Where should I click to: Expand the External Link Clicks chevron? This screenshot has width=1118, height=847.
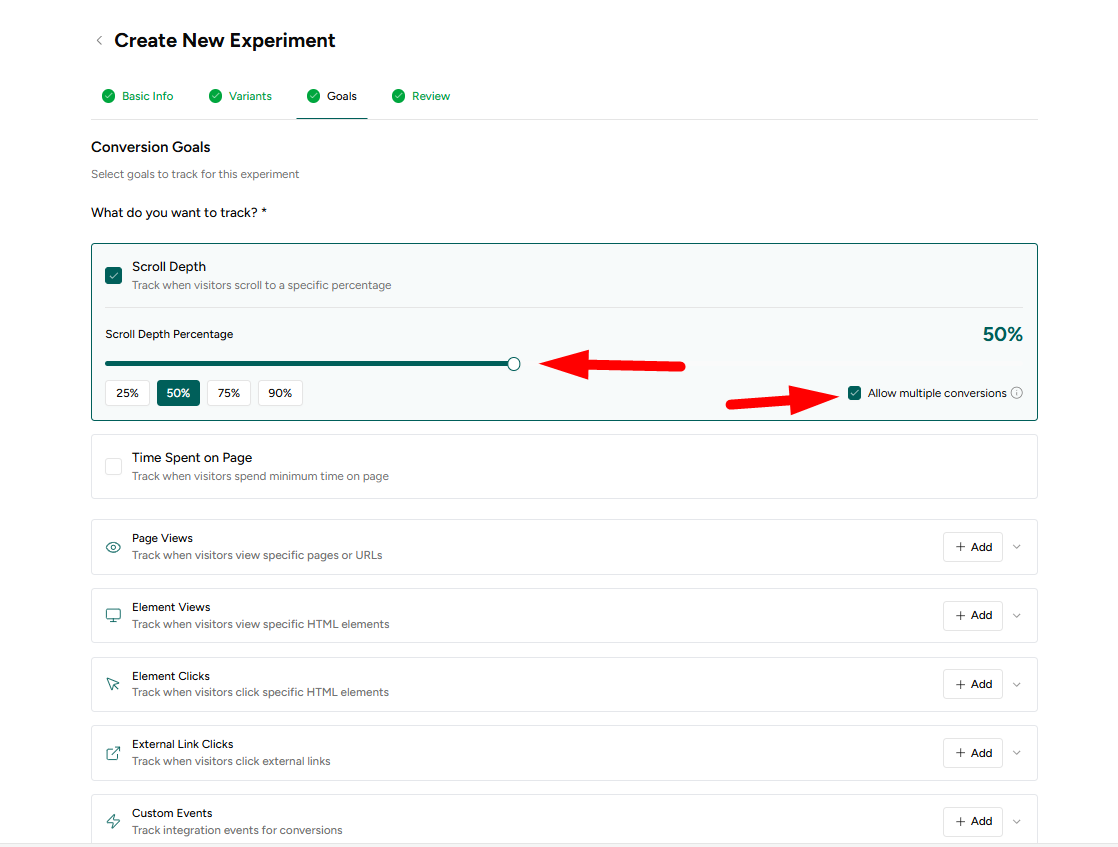coord(1017,753)
